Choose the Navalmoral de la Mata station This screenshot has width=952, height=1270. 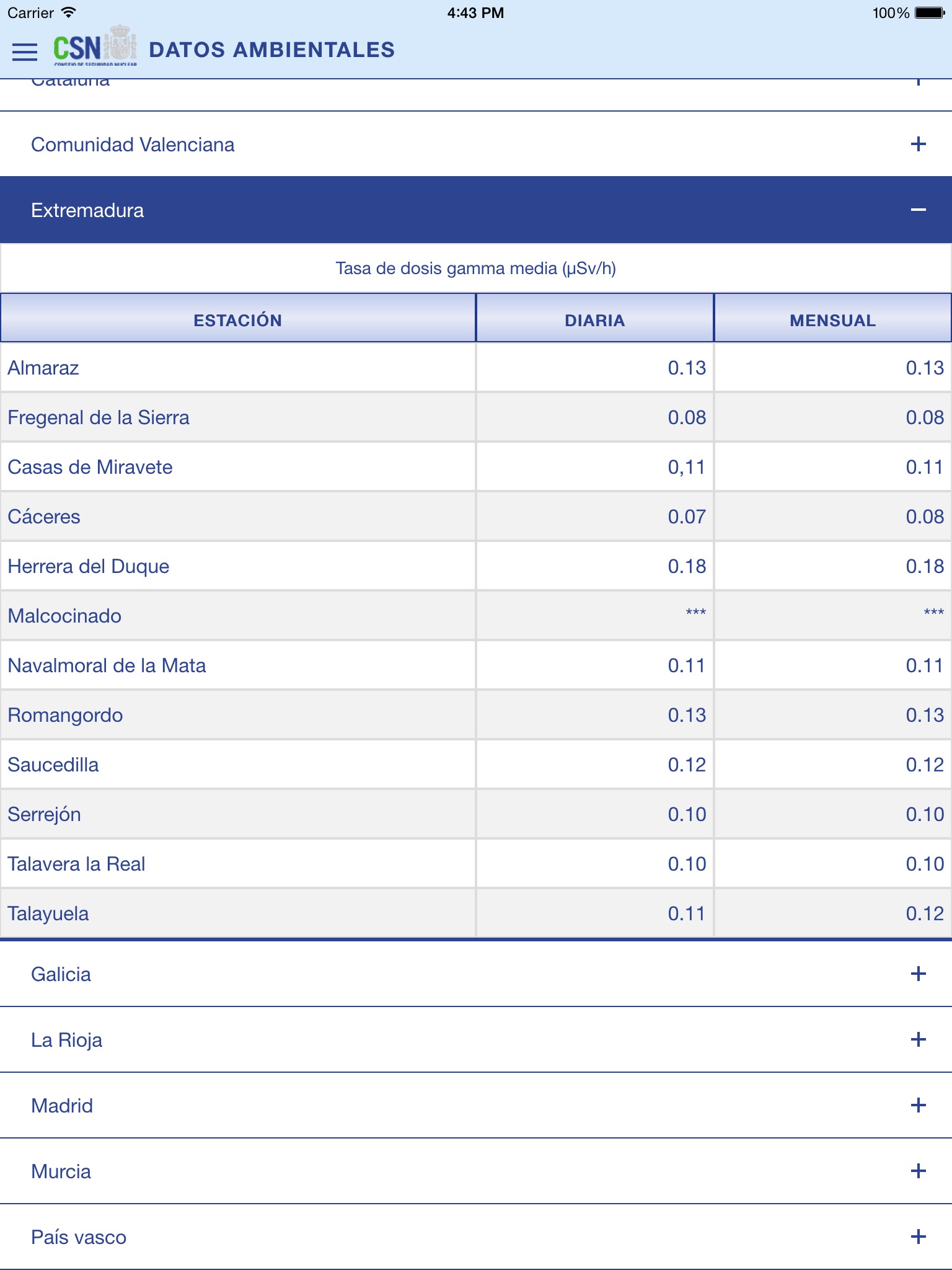pyautogui.click(x=107, y=665)
